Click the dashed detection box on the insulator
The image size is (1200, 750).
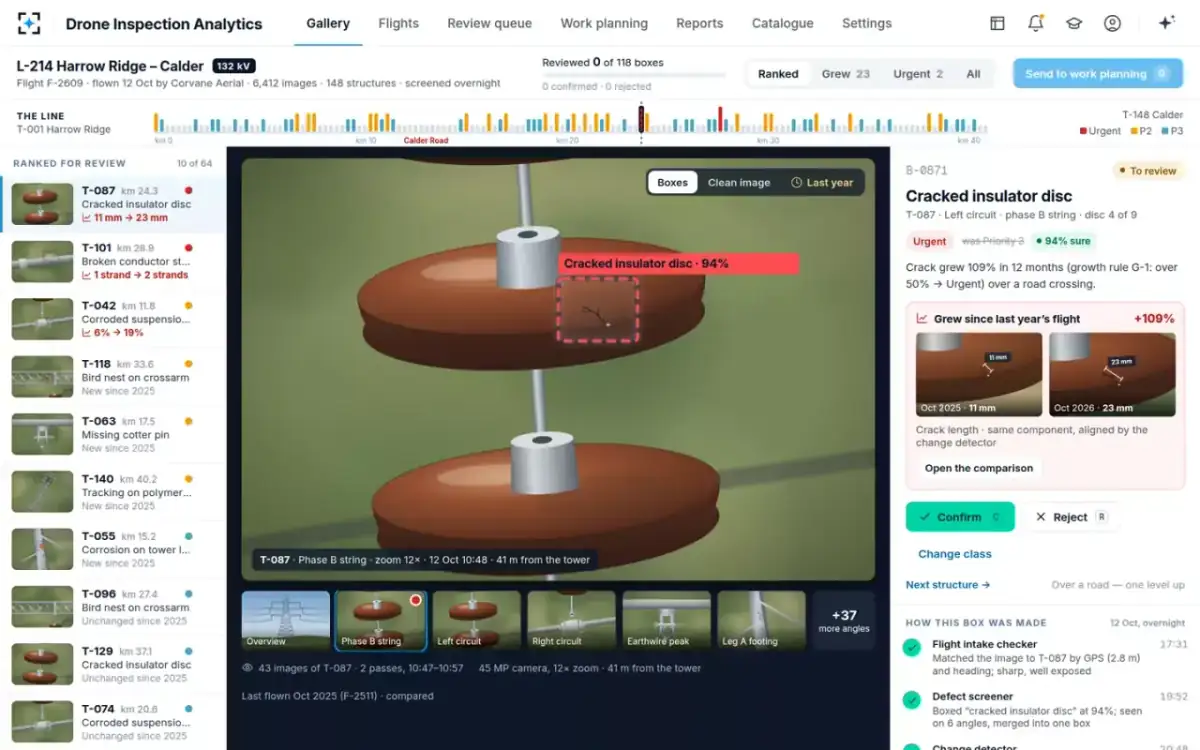click(x=598, y=309)
